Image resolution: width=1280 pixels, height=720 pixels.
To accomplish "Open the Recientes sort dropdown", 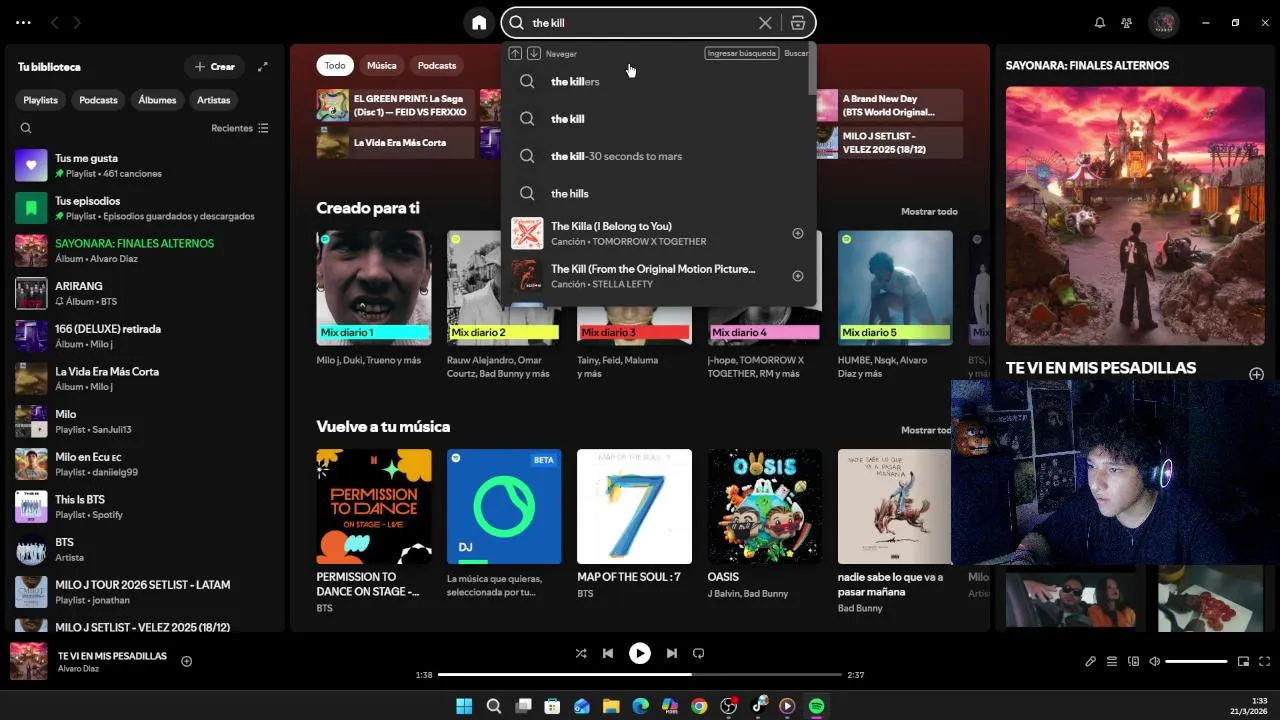I will pos(240,128).
